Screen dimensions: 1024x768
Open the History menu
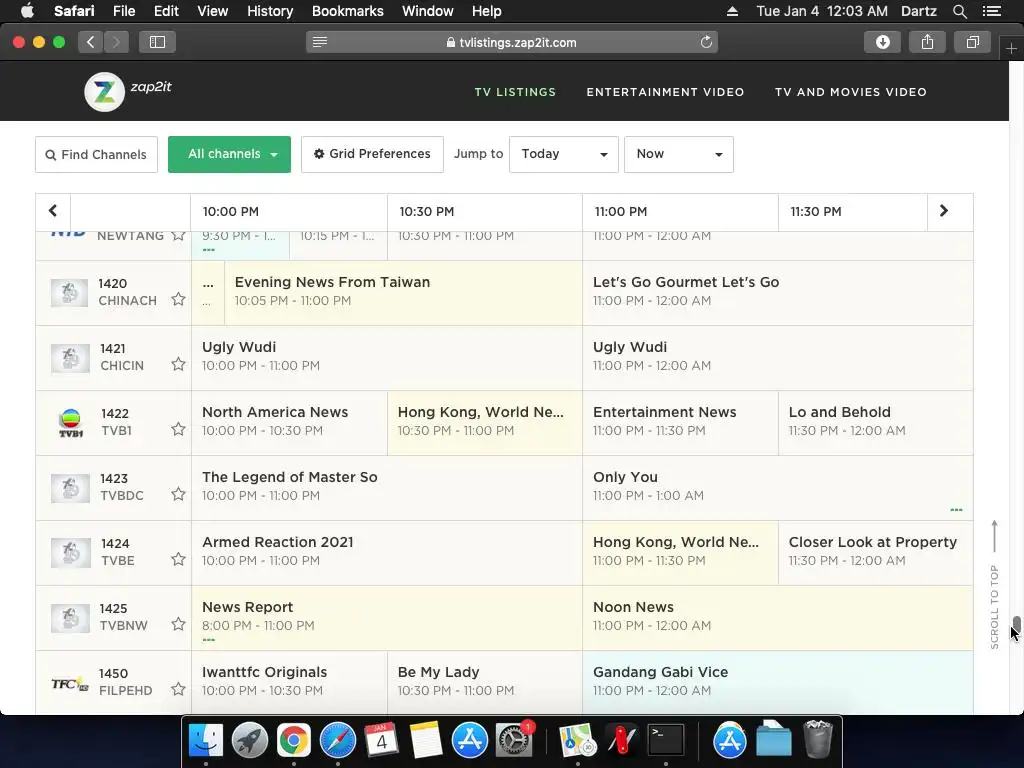[x=270, y=11]
